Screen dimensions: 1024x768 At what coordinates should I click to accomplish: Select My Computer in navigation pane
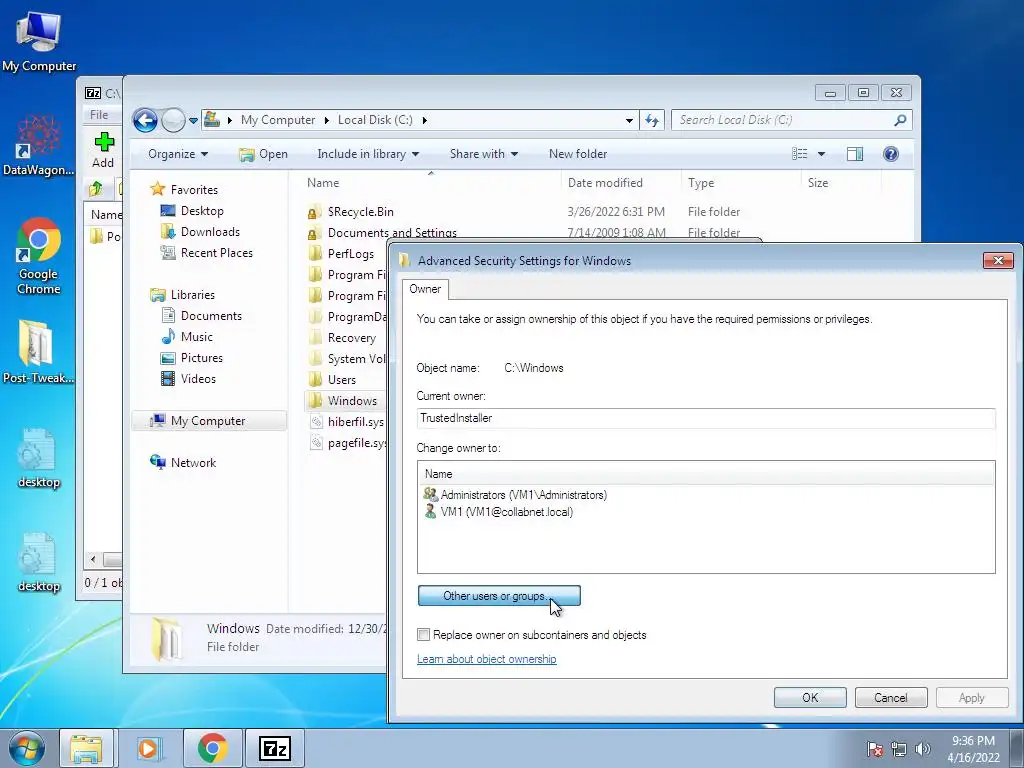pyautogui.click(x=208, y=421)
